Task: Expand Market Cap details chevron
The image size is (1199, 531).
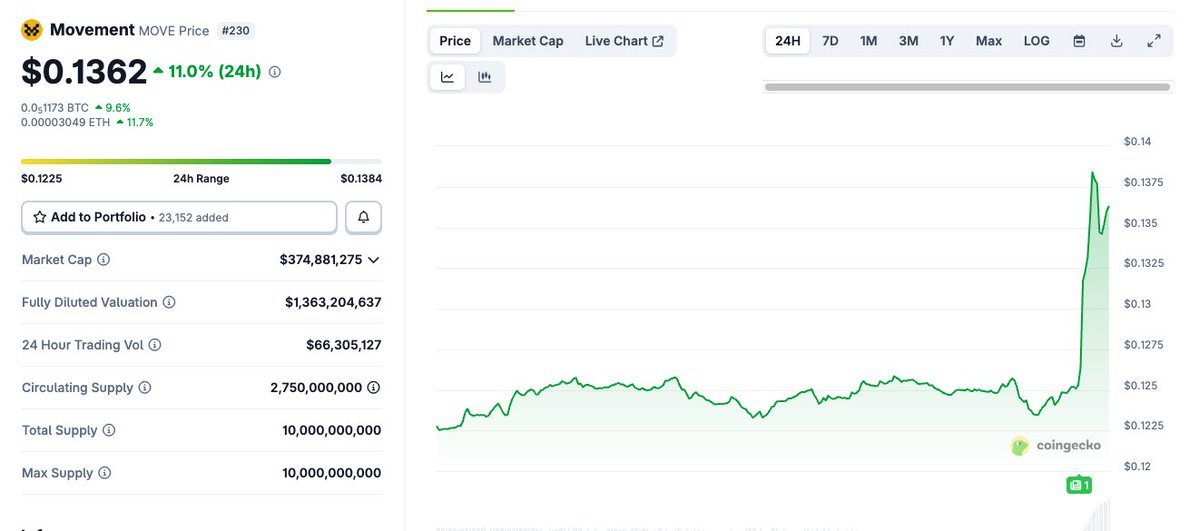Action: click(373, 260)
